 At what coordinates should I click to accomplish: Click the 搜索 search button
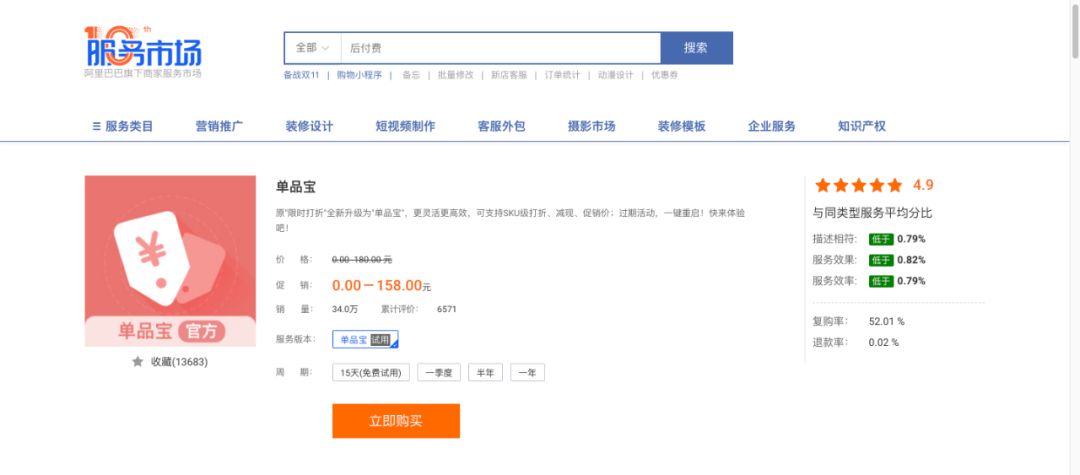coord(696,48)
